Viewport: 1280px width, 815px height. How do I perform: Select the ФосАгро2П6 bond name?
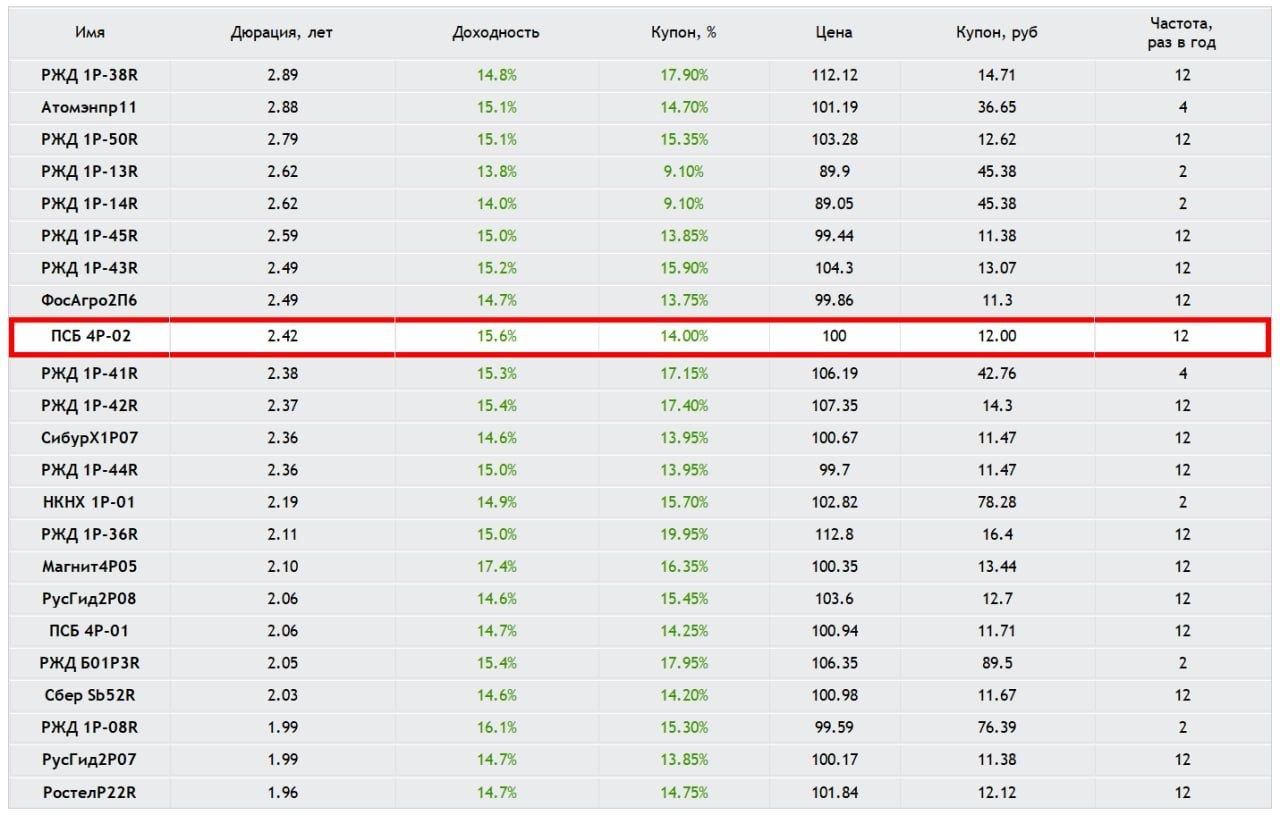pos(89,300)
